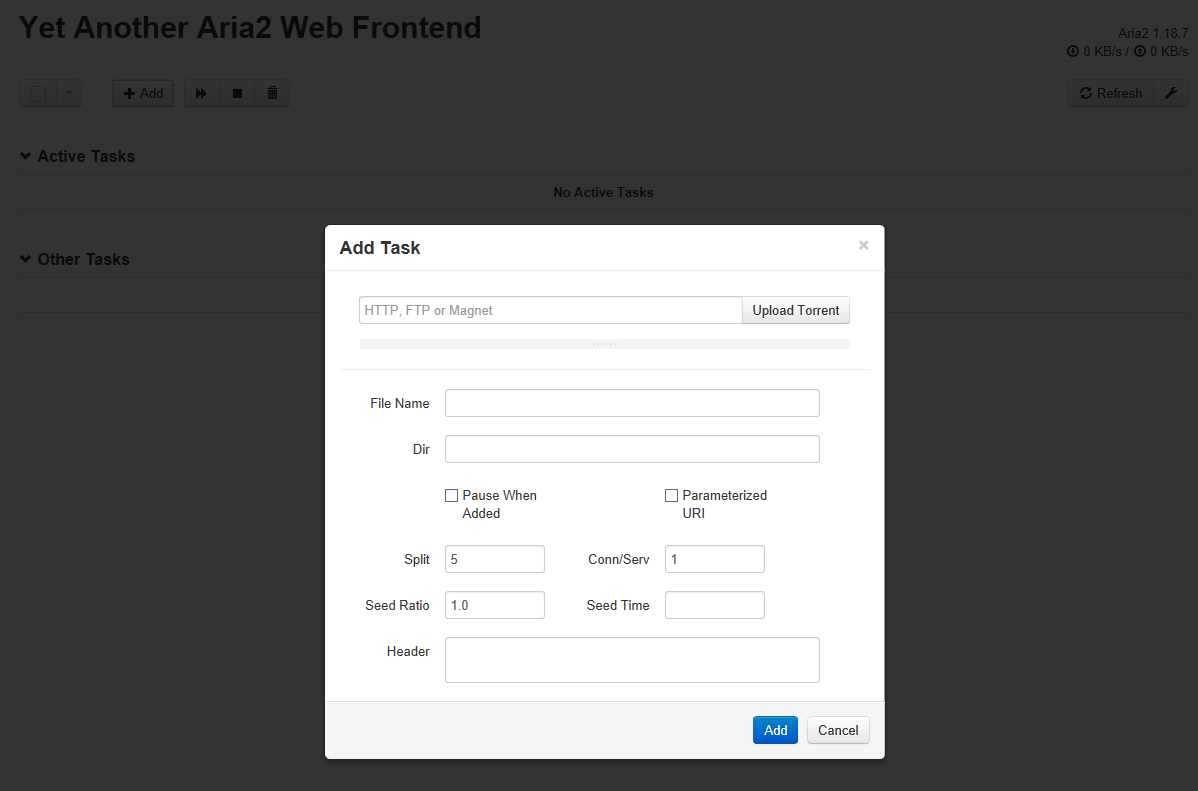The width and height of the screenshot is (1198, 791).
Task: Click the upload speed indicator icon
Action: coord(1140,51)
